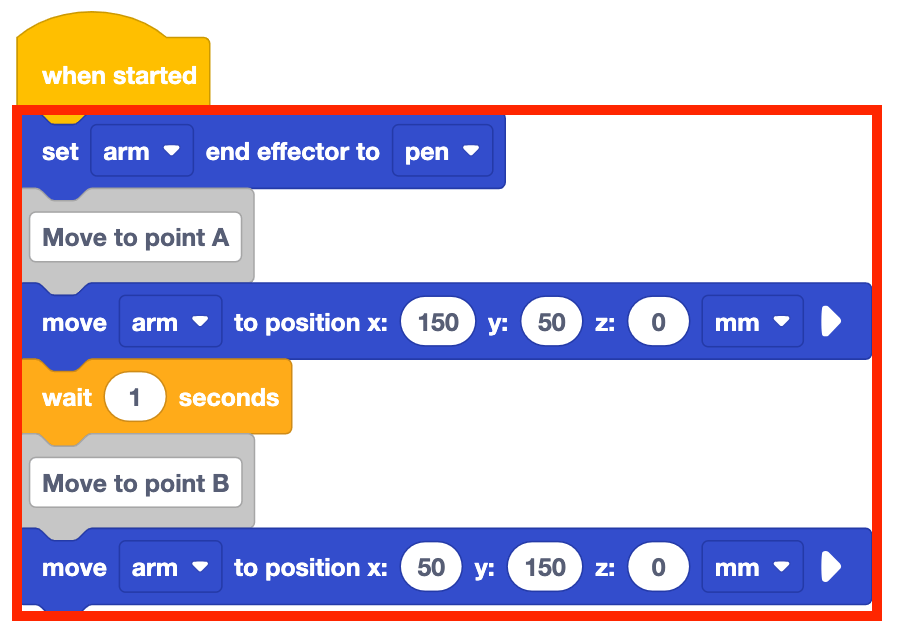The image size is (899, 634).
Task: Open the arm dropdown in set block
Action: coord(141,152)
